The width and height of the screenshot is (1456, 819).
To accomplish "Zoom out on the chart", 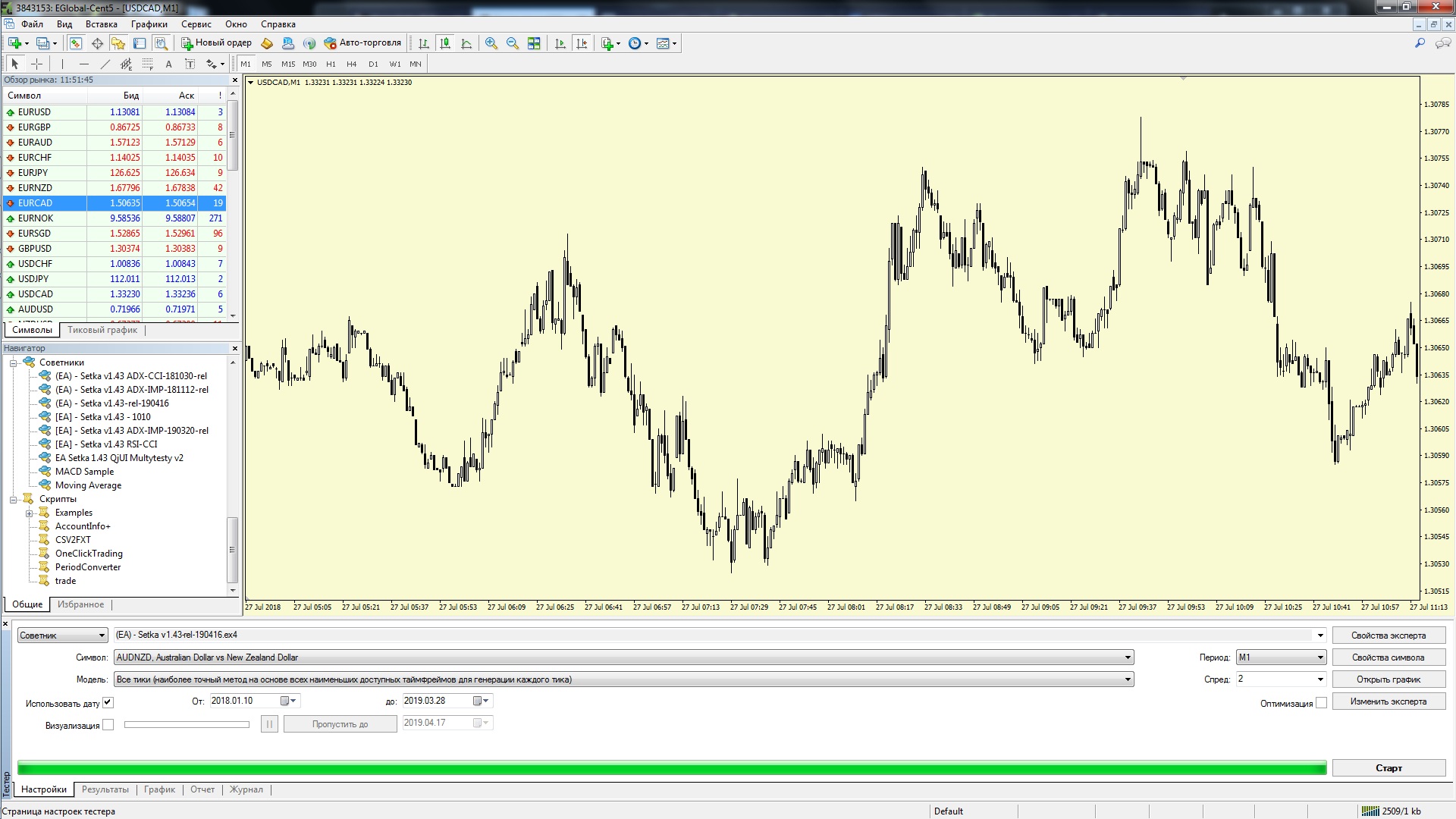I will (x=513, y=43).
